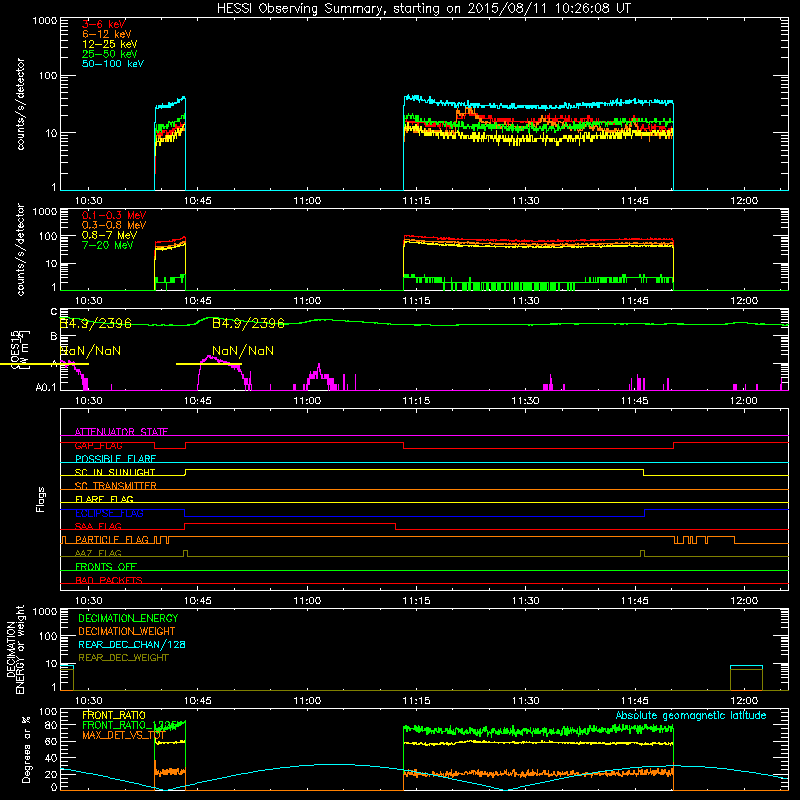Screen dimensions: 800x800
Task: Click the FRONT_RATIO legend label
Action: pos(114,715)
